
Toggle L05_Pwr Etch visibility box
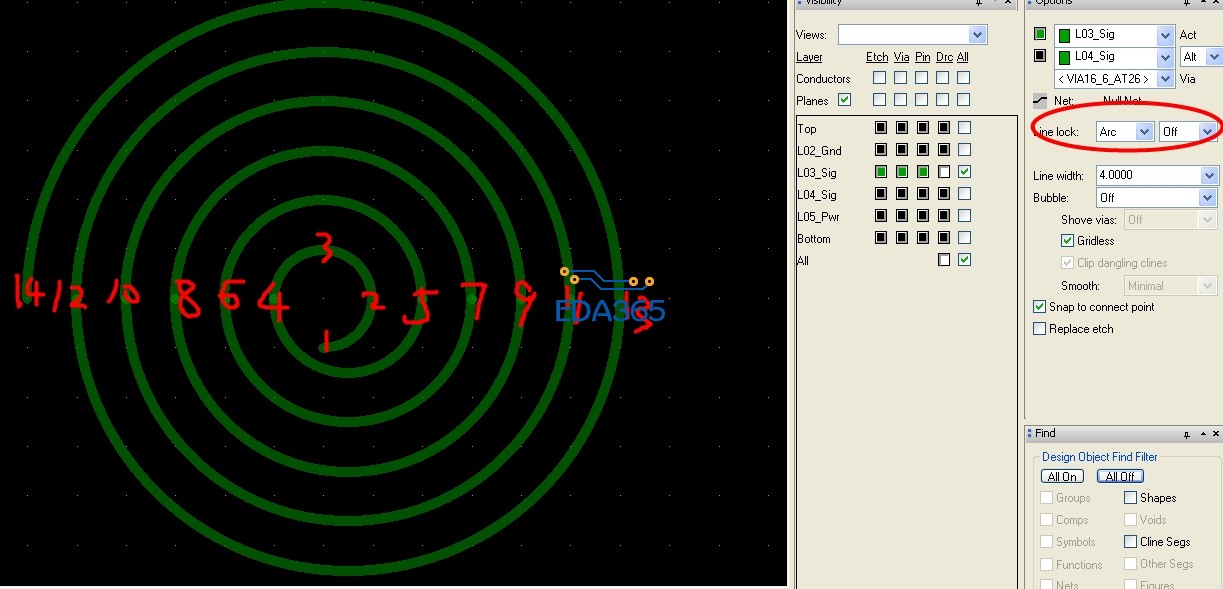pyautogui.click(x=880, y=216)
